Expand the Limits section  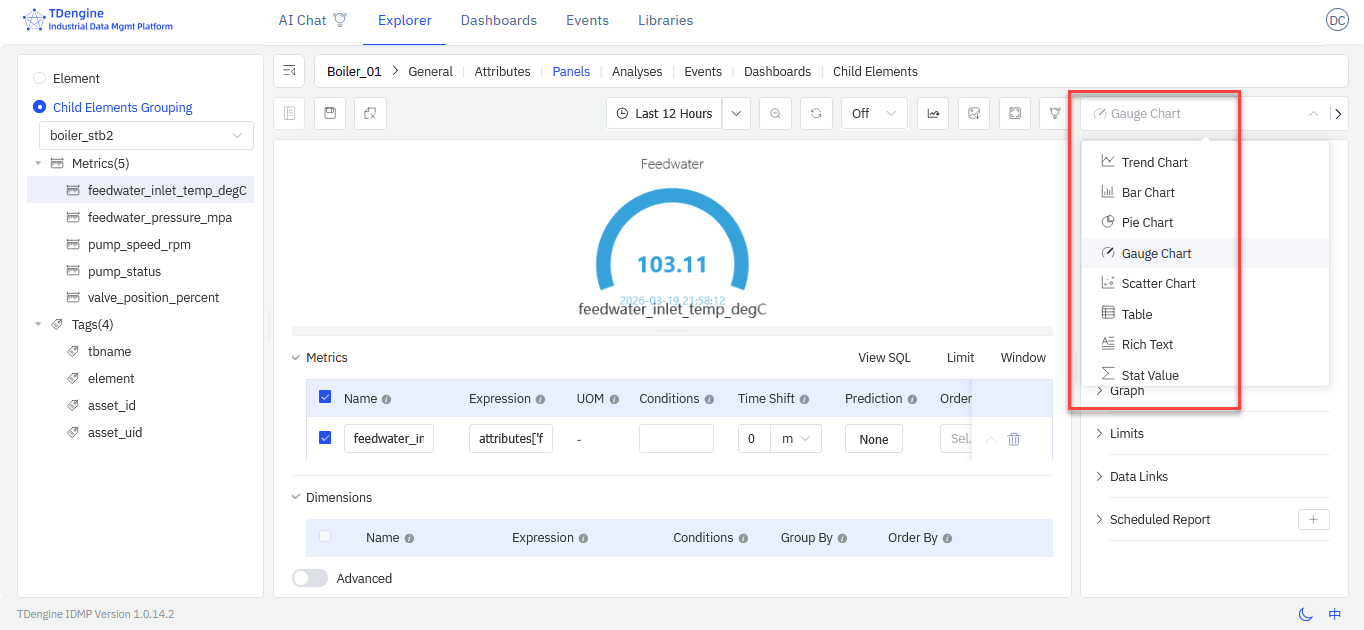(1126, 433)
